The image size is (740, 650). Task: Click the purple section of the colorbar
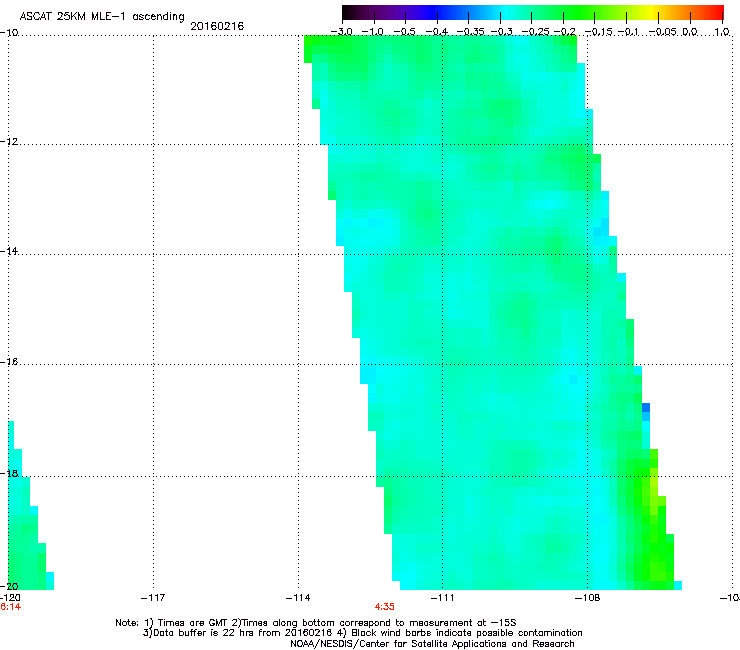click(396, 12)
